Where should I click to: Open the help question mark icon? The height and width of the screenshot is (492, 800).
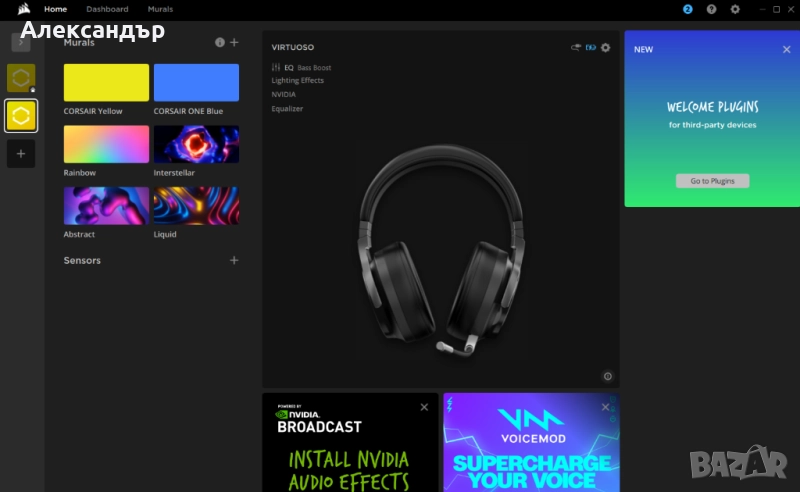[x=711, y=9]
